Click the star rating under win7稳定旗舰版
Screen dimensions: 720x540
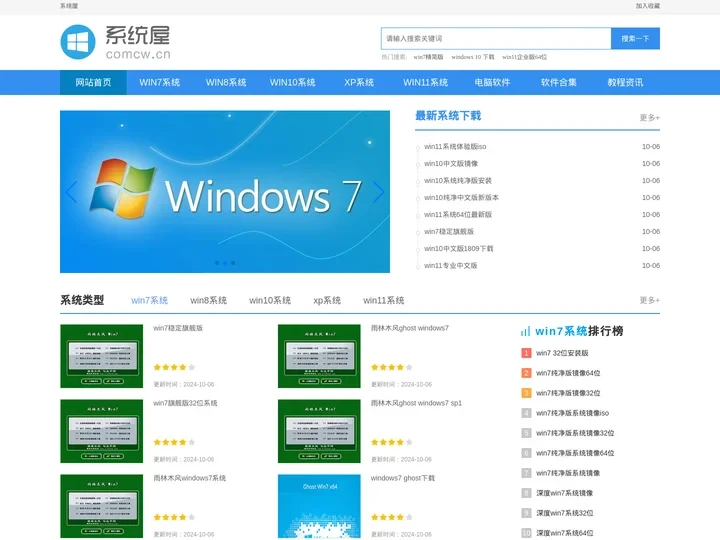pos(174,367)
